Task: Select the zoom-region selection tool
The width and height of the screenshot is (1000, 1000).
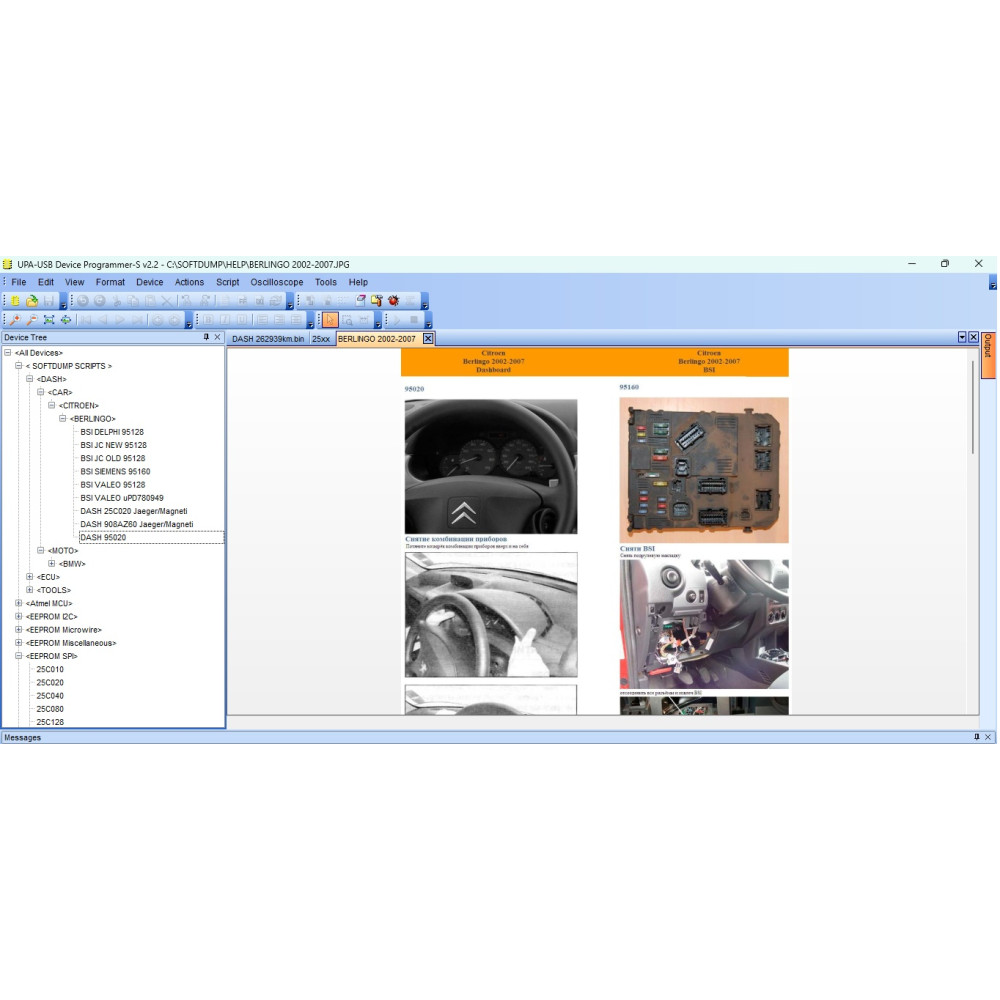Action: tap(347, 320)
